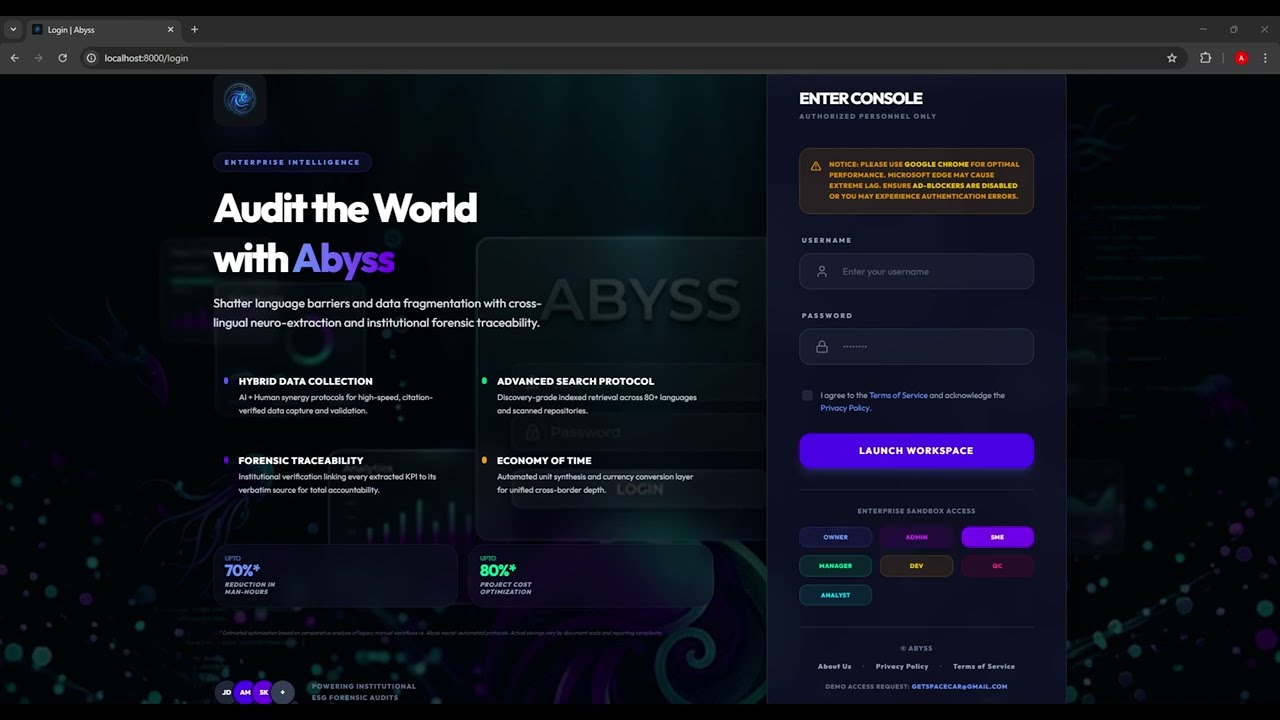Select OWNER sandbox access
Image resolution: width=1280 pixels, height=720 pixels.
pyautogui.click(x=835, y=537)
